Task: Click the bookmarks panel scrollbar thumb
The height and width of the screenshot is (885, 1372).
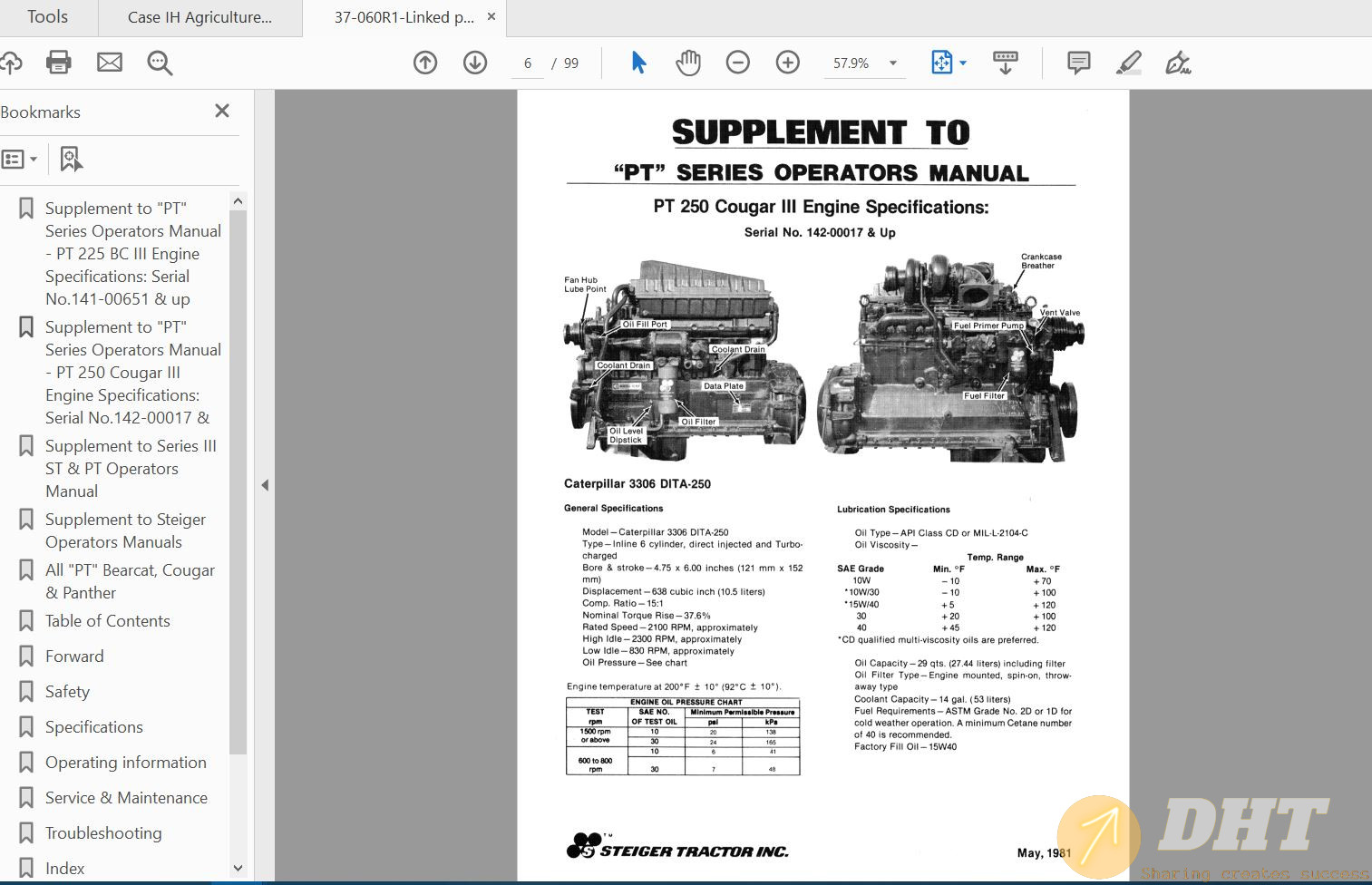Action: click(x=238, y=482)
